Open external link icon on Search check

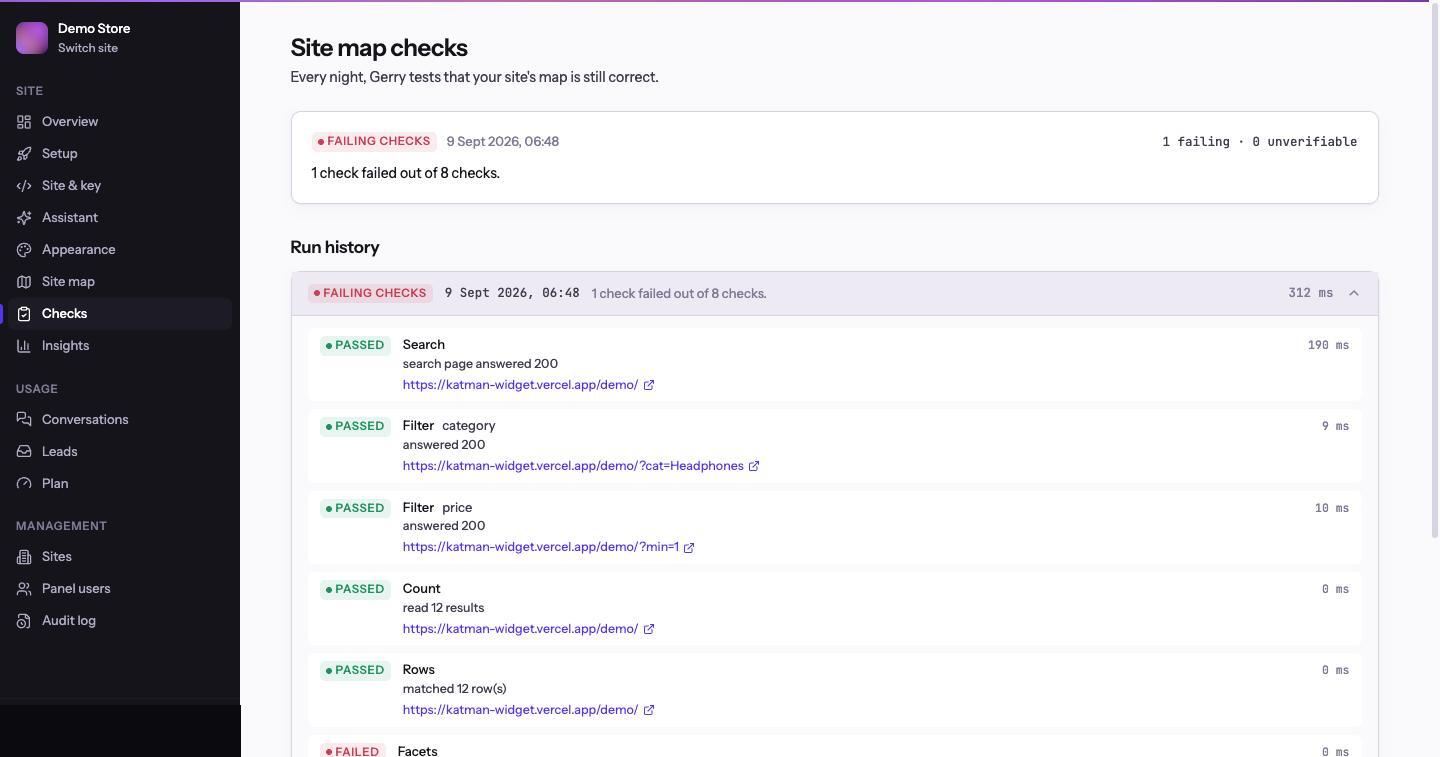[x=649, y=385]
